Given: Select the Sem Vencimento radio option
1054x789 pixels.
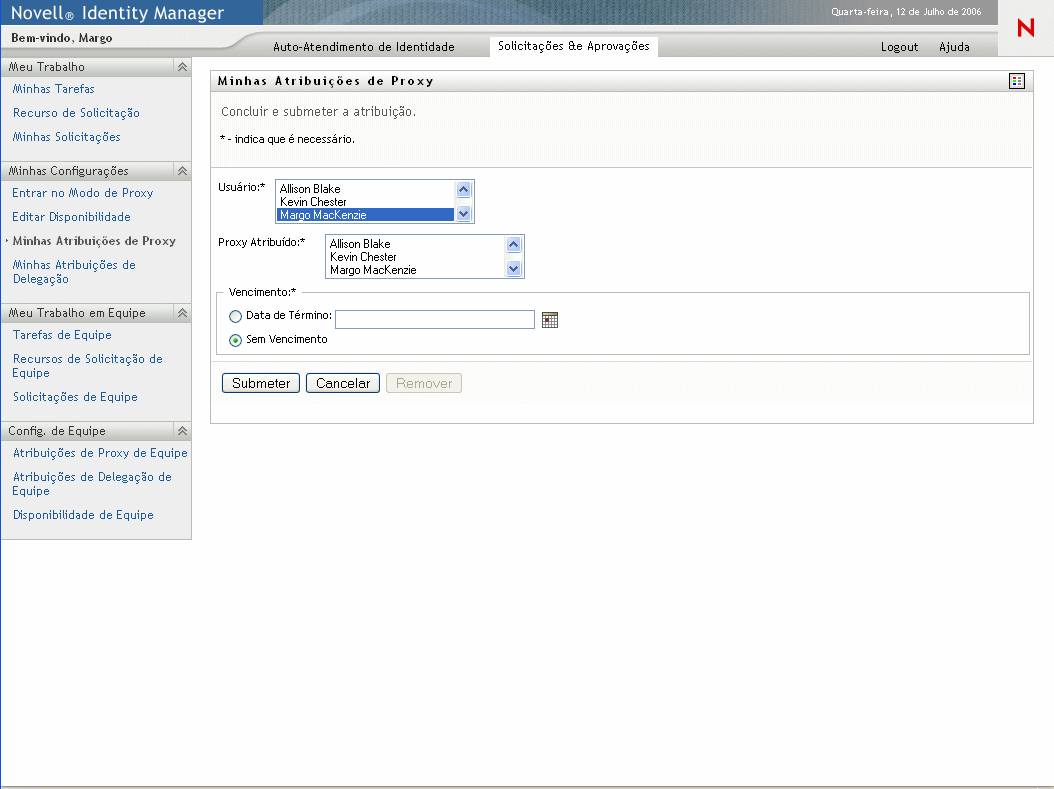Looking at the screenshot, I should tap(236, 340).
